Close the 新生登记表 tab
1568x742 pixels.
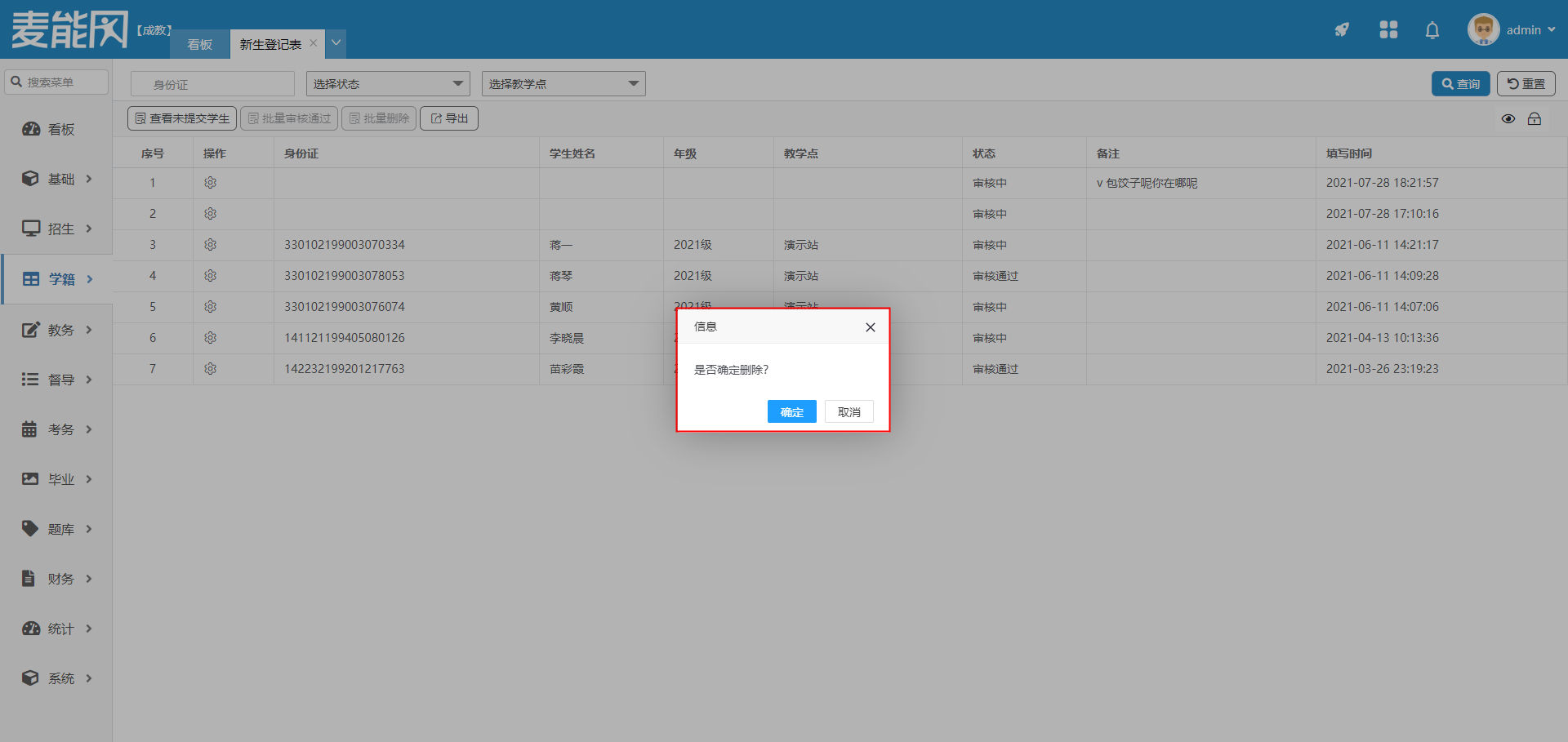[x=314, y=43]
